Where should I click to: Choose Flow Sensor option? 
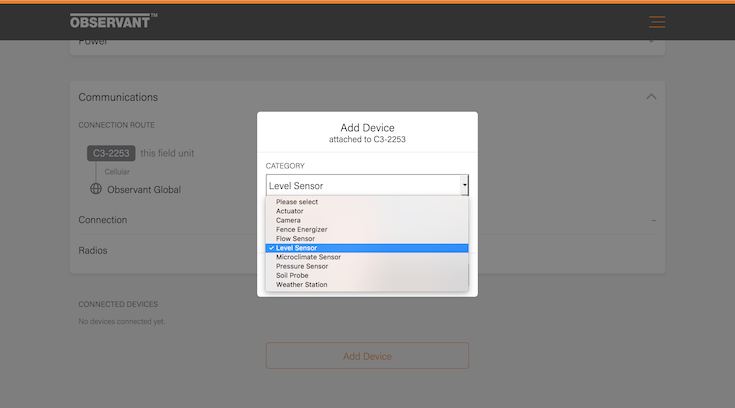(295, 238)
